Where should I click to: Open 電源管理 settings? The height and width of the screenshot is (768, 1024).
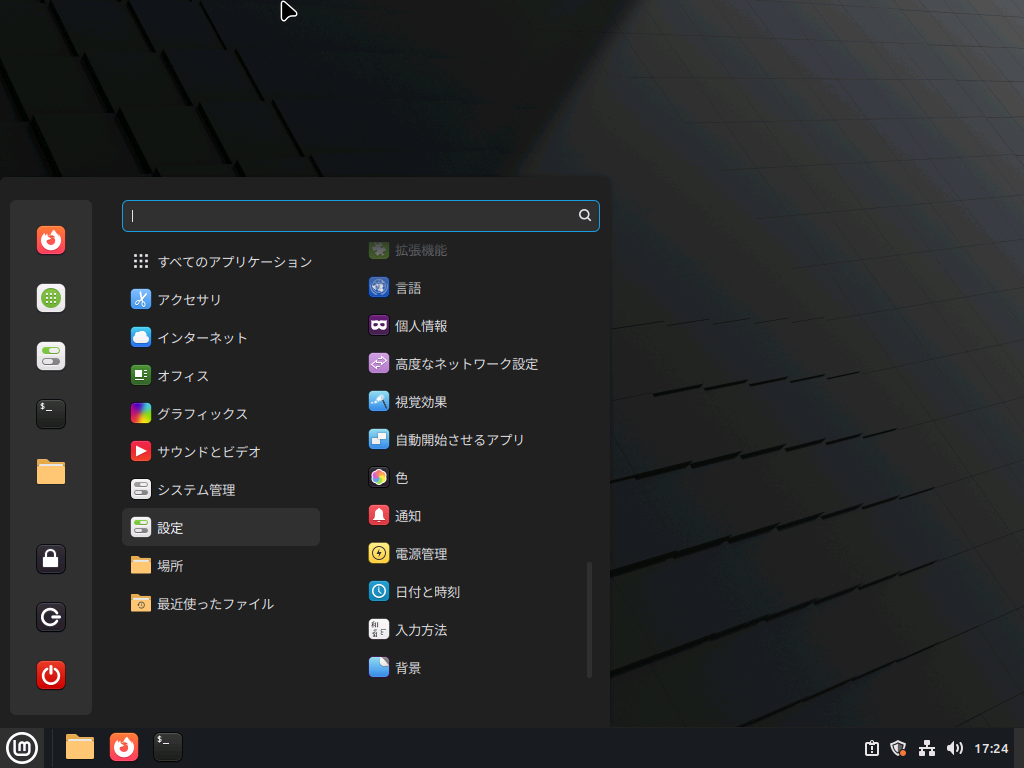(x=420, y=553)
